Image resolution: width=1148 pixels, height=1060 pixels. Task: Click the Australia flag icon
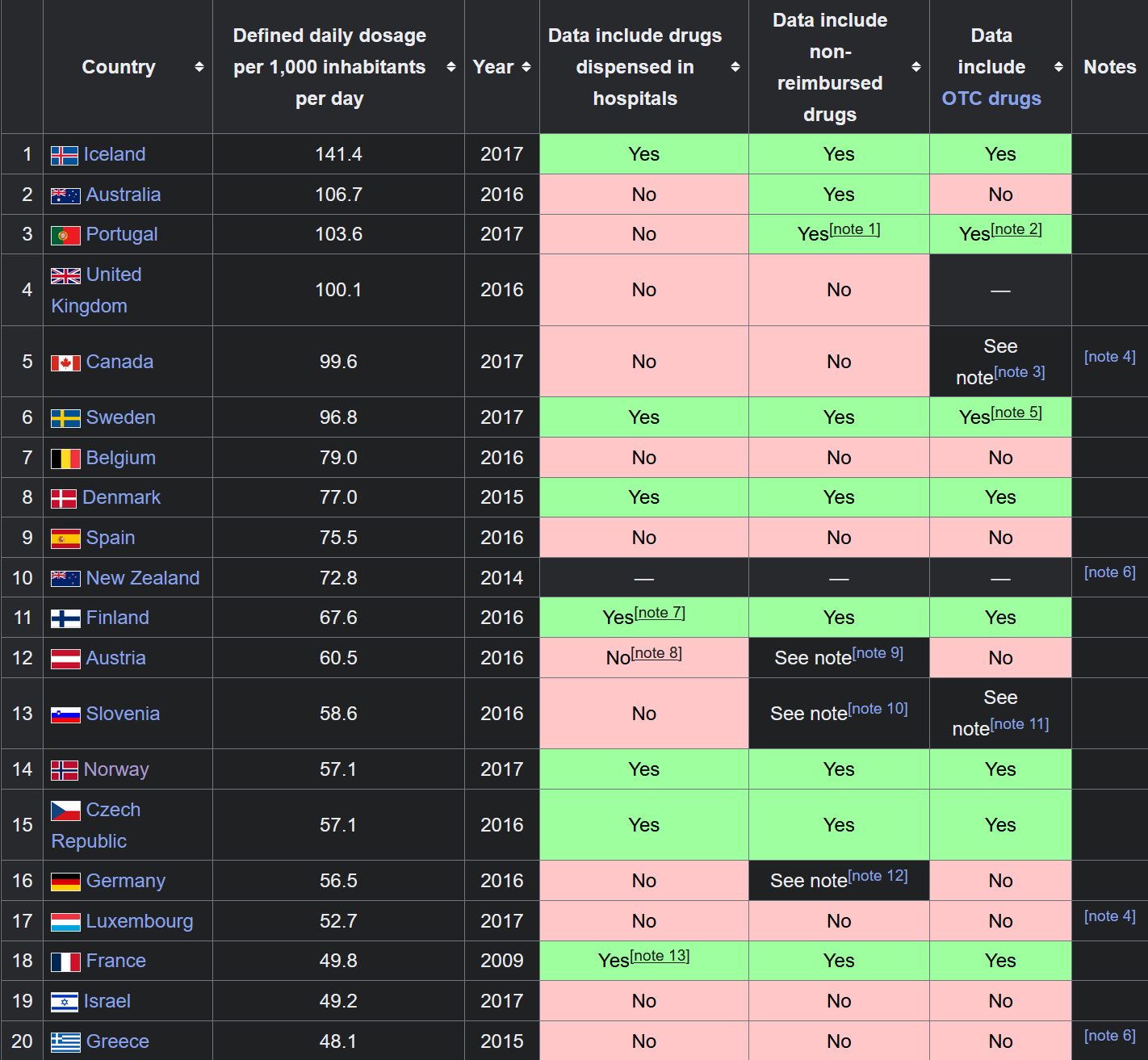[x=65, y=195]
